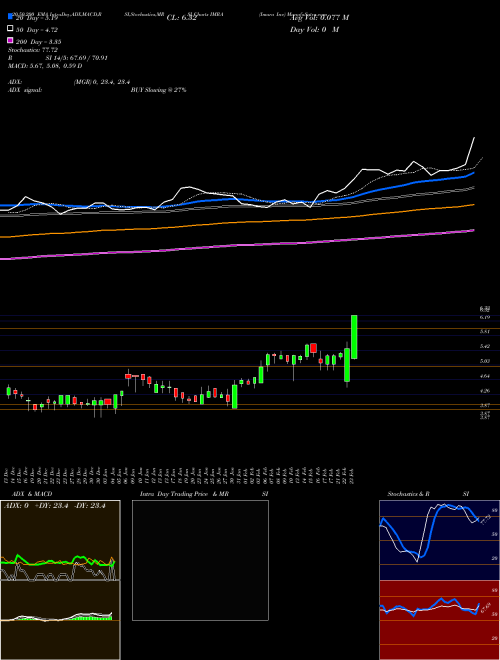Select the '200 Day = 3.35' legend text

click(x=39, y=42)
